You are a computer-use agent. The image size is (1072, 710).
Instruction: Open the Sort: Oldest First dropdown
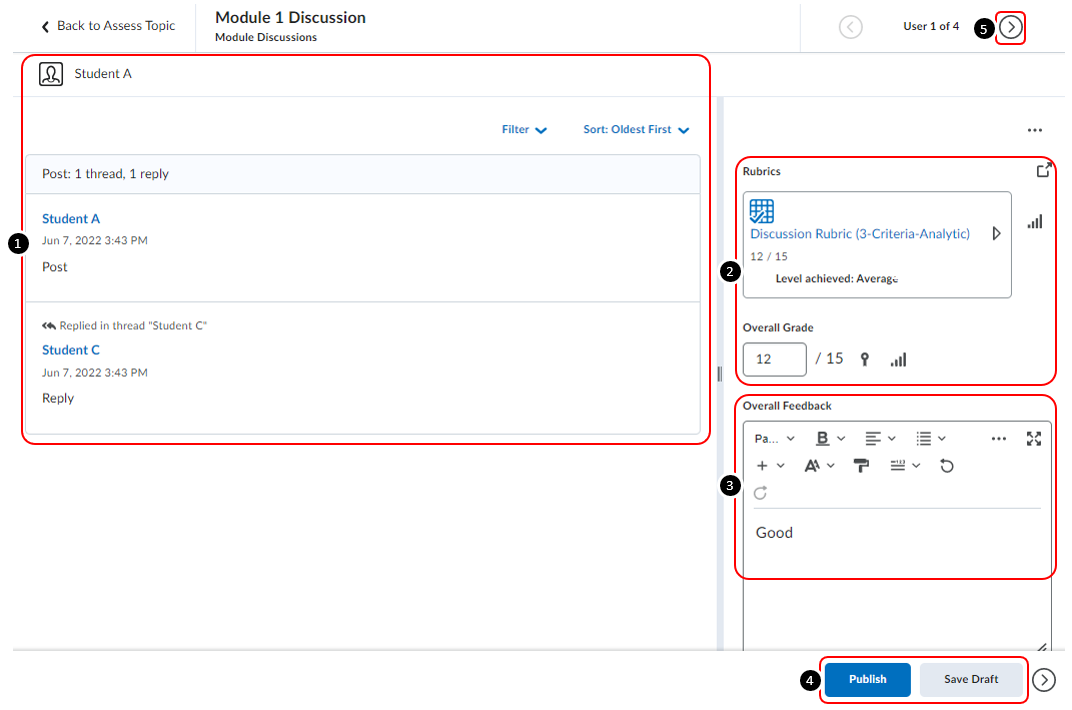tap(635, 129)
